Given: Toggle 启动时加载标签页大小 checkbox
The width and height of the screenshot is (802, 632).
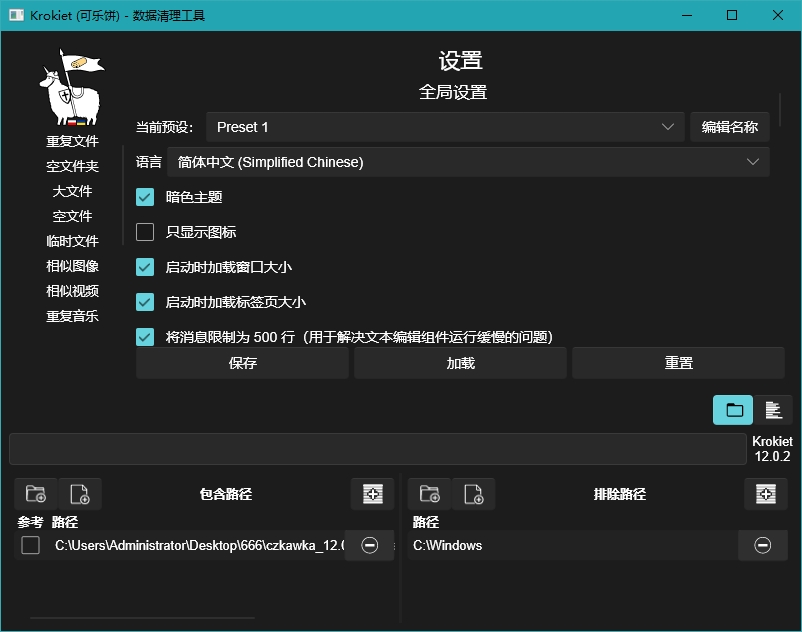Looking at the screenshot, I should (x=145, y=302).
